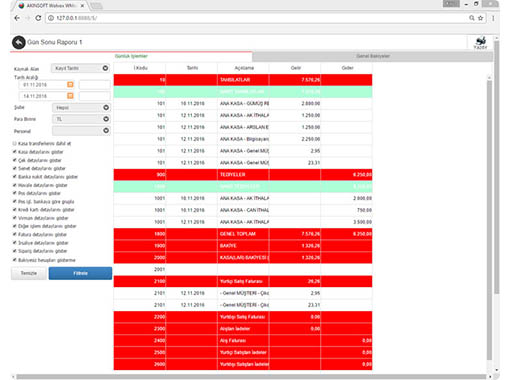Image resolution: width=510 pixels, height=380 pixels.
Task: Click ANA KASA - Bilgisayar row cell
Action: pyautogui.click(x=244, y=139)
